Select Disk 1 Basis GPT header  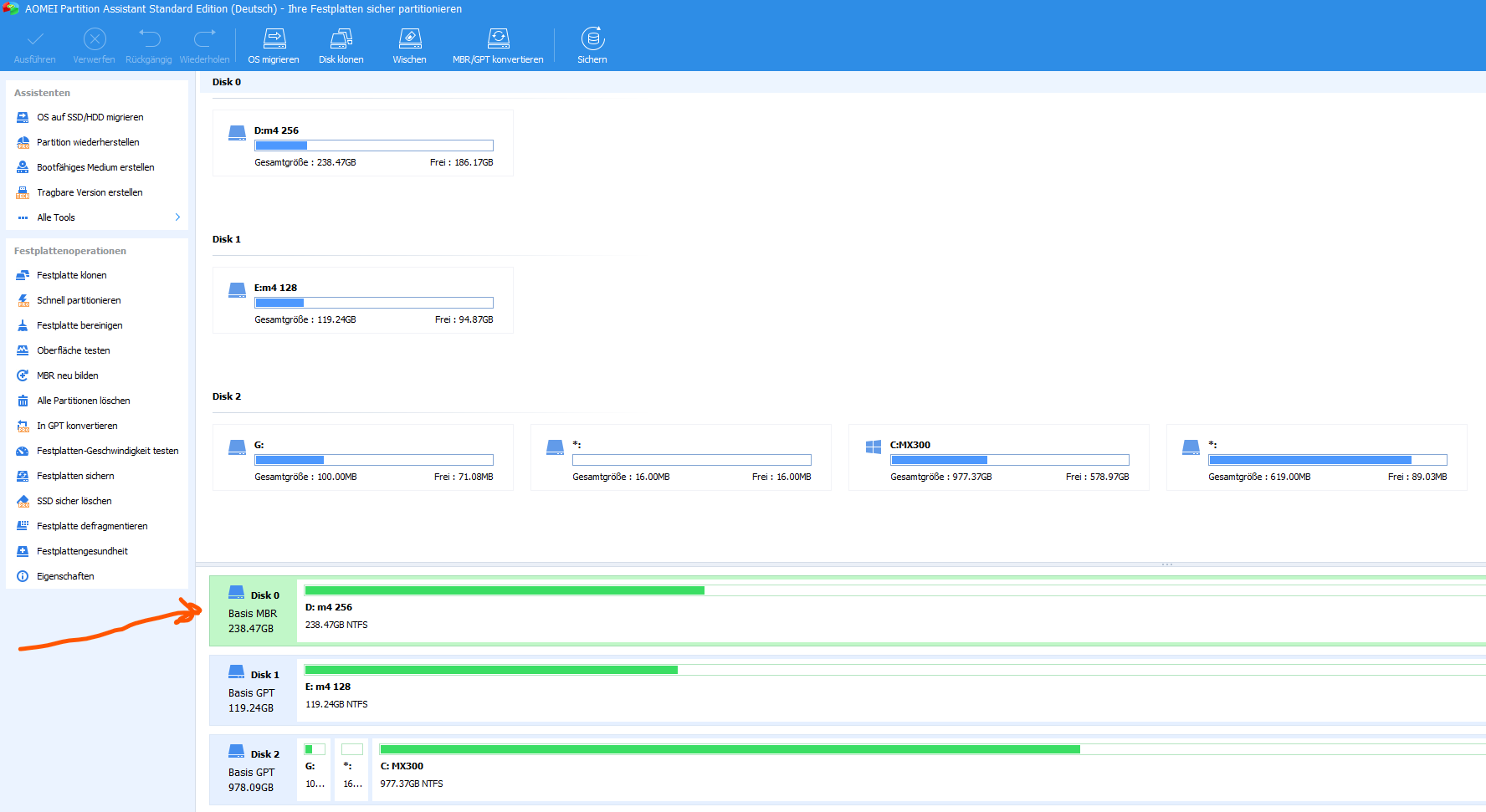[x=253, y=691]
